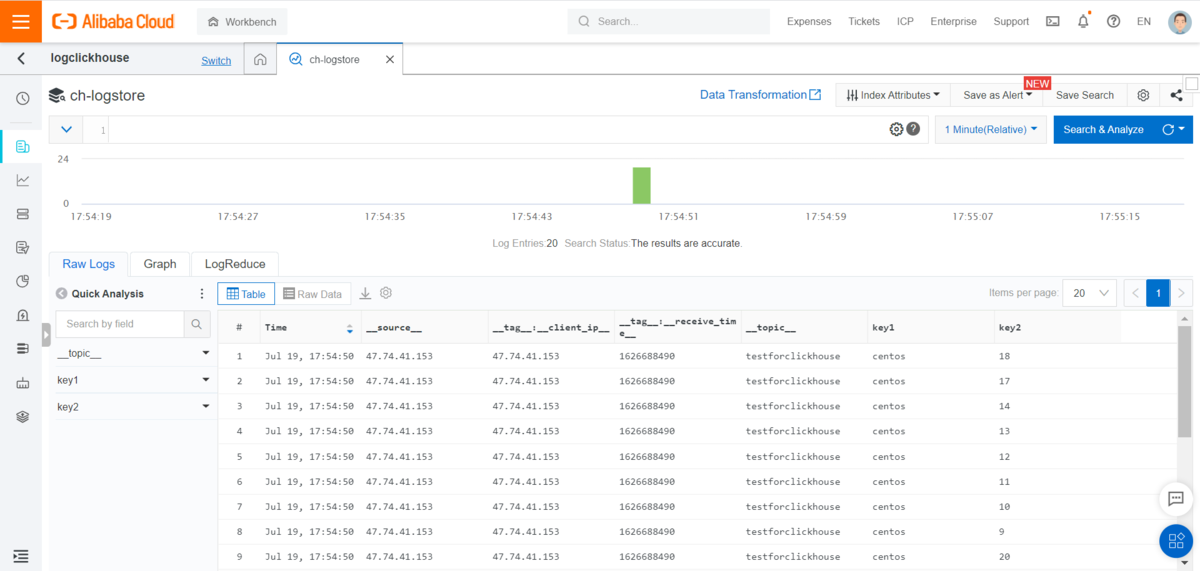1200x571 pixels.
Task: Click the share icon
Action: coord(1176,95)
